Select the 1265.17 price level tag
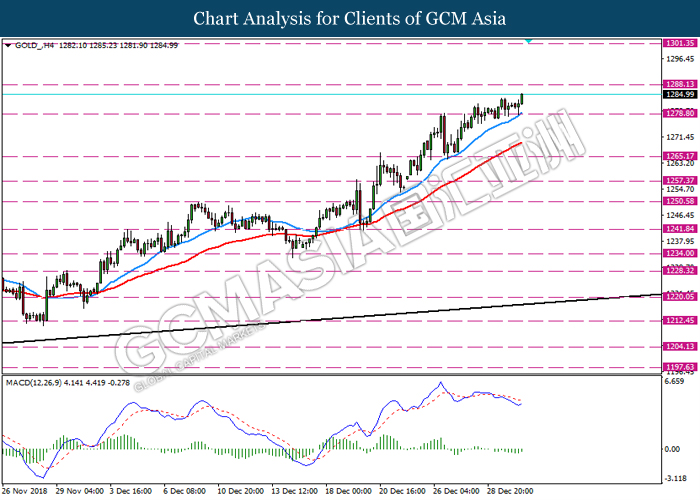Image resolution: width=700 pixels, height=500 pixels. [x=680, y=156]
